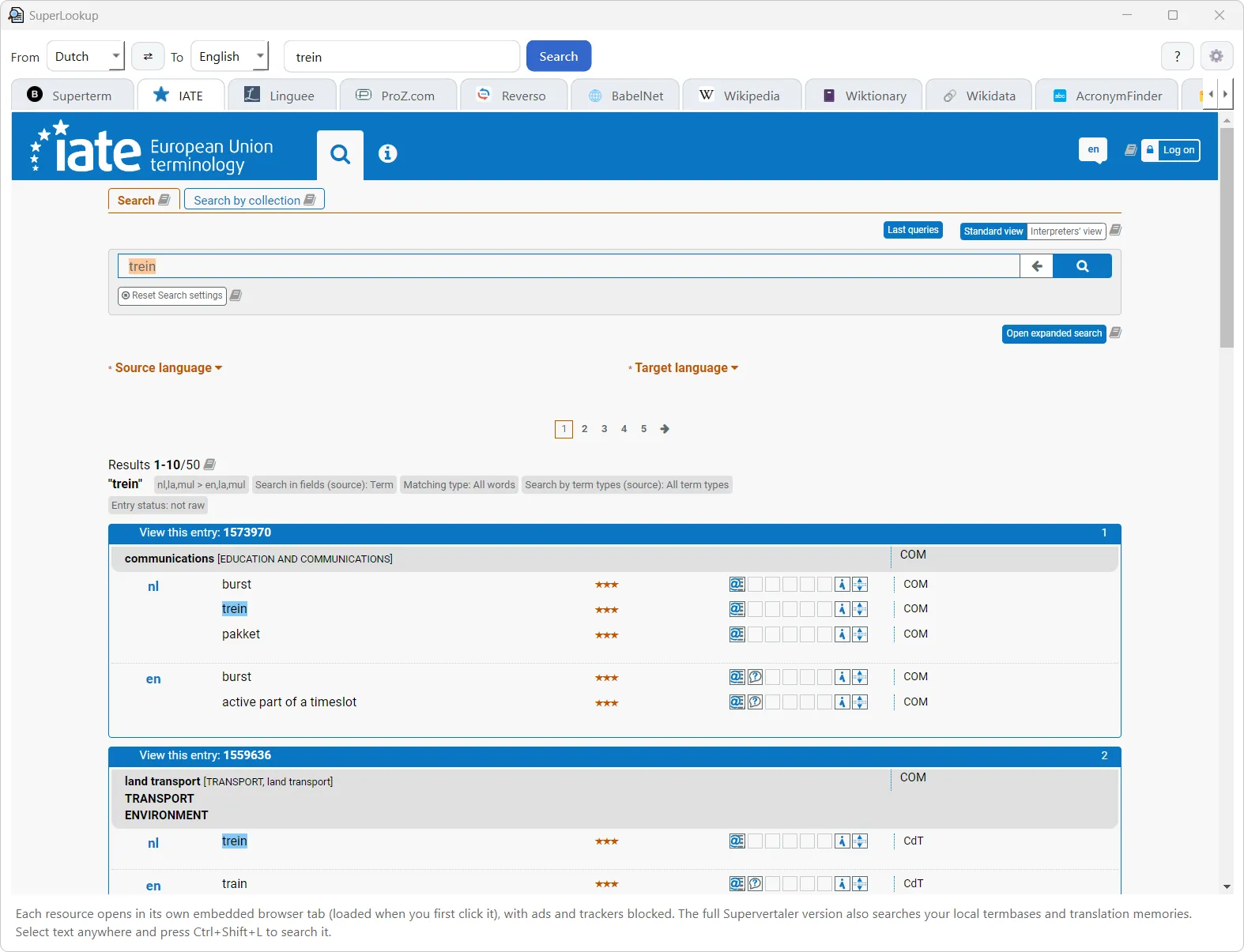Expand the Target language selector

click(x=686, y=368)
